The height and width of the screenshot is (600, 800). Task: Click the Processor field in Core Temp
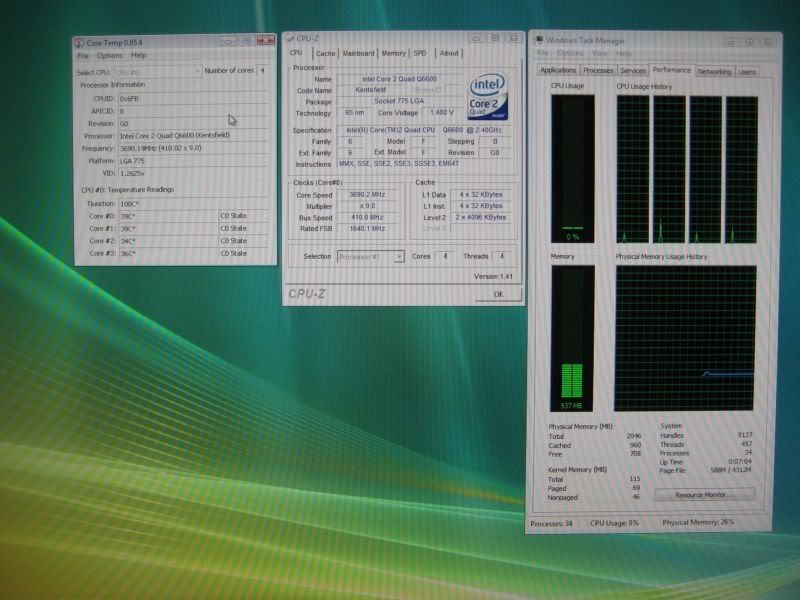click(193, 136)
